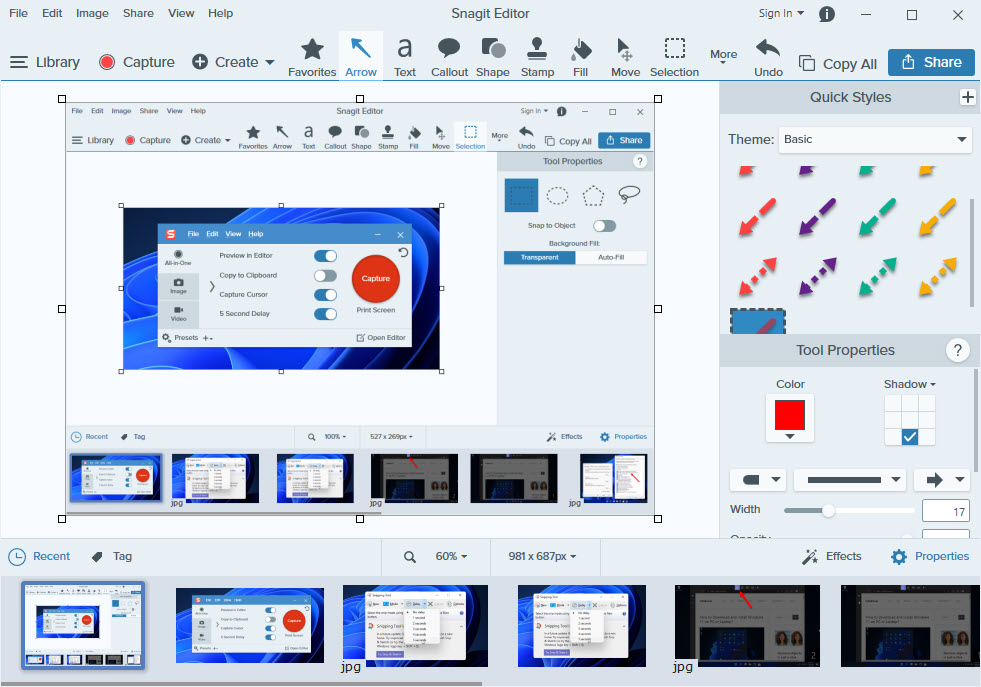
Task: Open the arrow end cap dropdown
Action: point(942,480)
